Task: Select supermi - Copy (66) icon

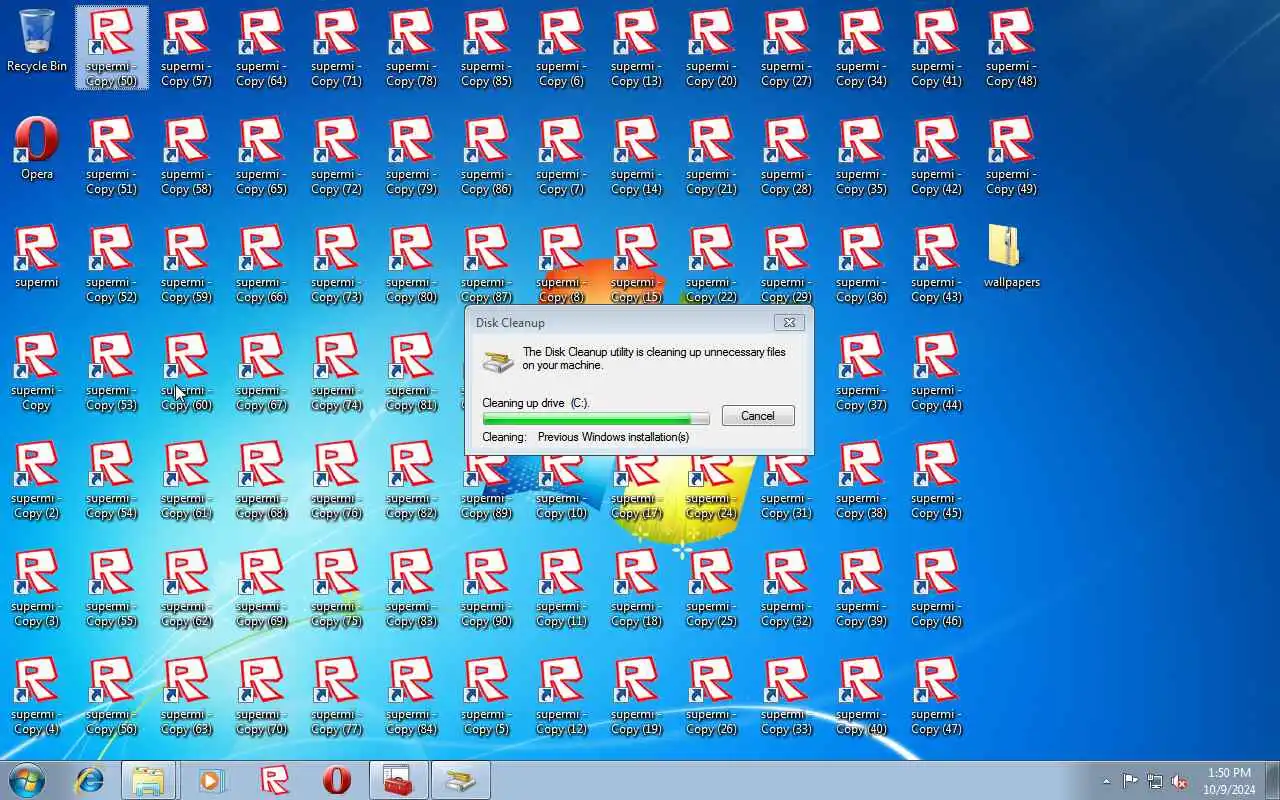Action: point(262,264)
